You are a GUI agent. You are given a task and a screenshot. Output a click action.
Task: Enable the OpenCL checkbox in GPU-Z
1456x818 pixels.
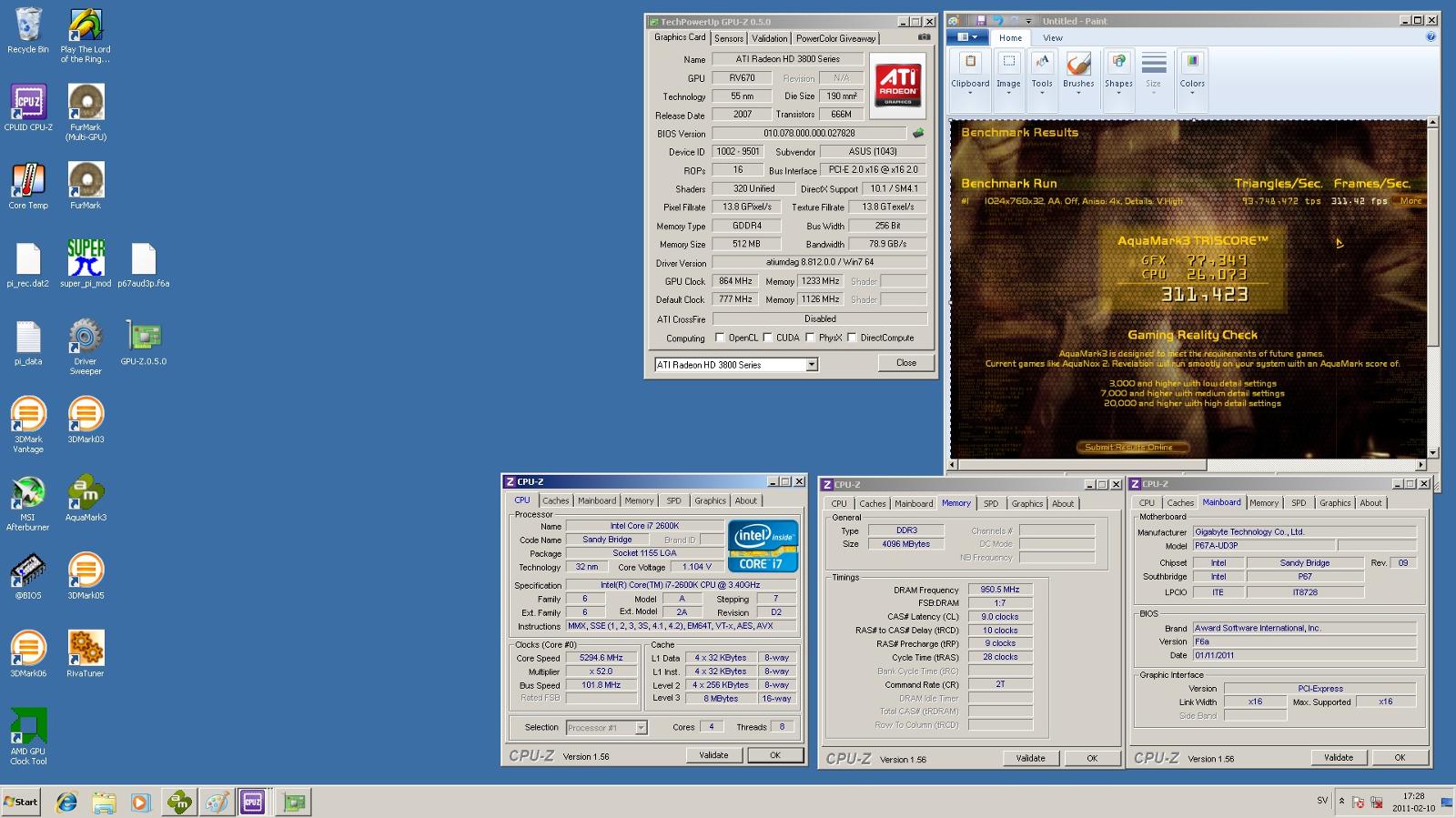[x=720, y=338]
